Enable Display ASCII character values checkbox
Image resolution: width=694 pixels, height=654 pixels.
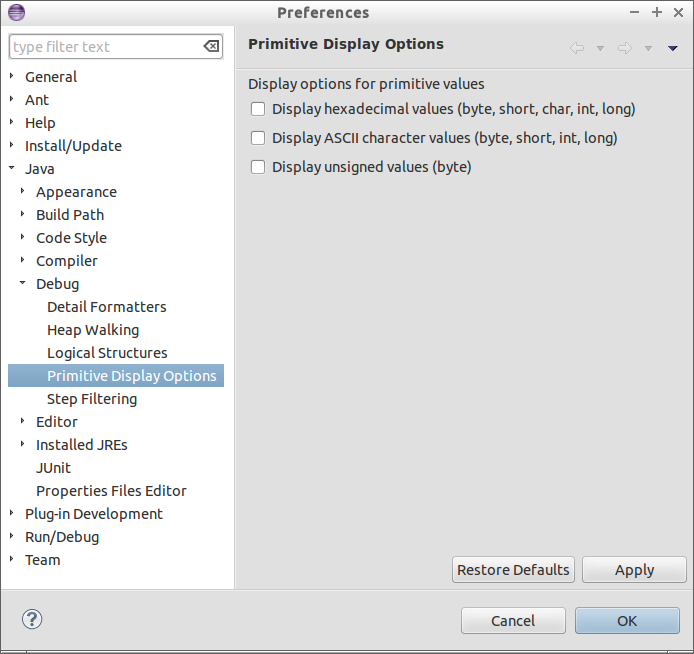tap(258, 138)
